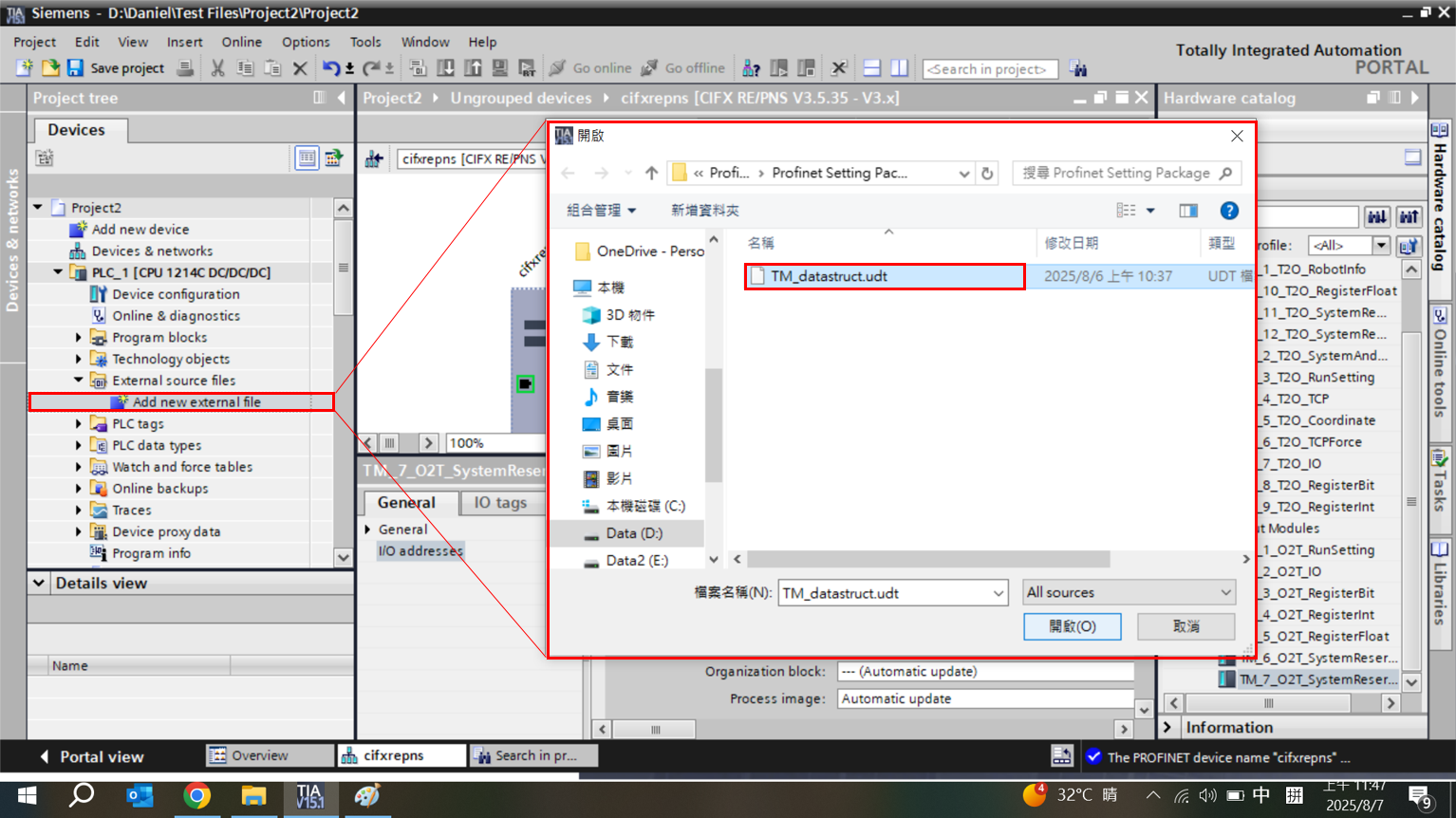The width and height of the screenshot is (1456, 818).
Task: Click the Copy toolbar icon
Action: point(245,68)
